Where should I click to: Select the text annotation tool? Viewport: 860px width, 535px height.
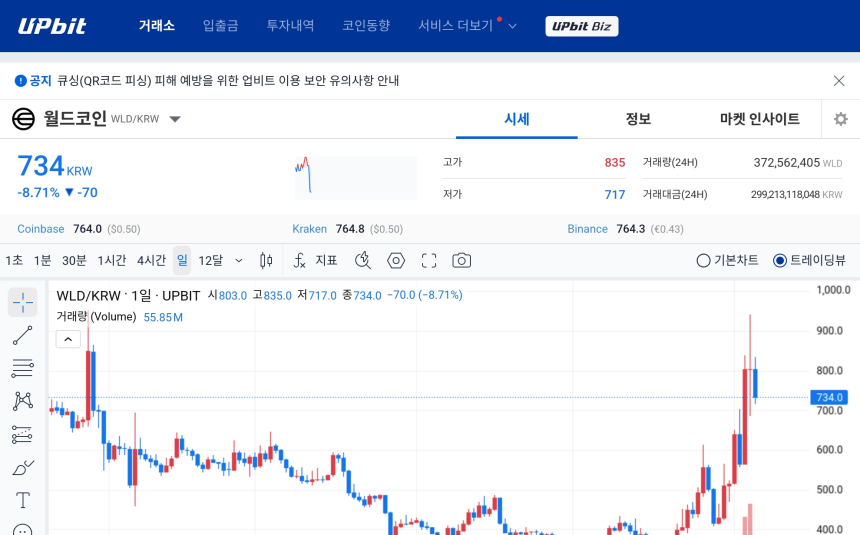(22, 500)
